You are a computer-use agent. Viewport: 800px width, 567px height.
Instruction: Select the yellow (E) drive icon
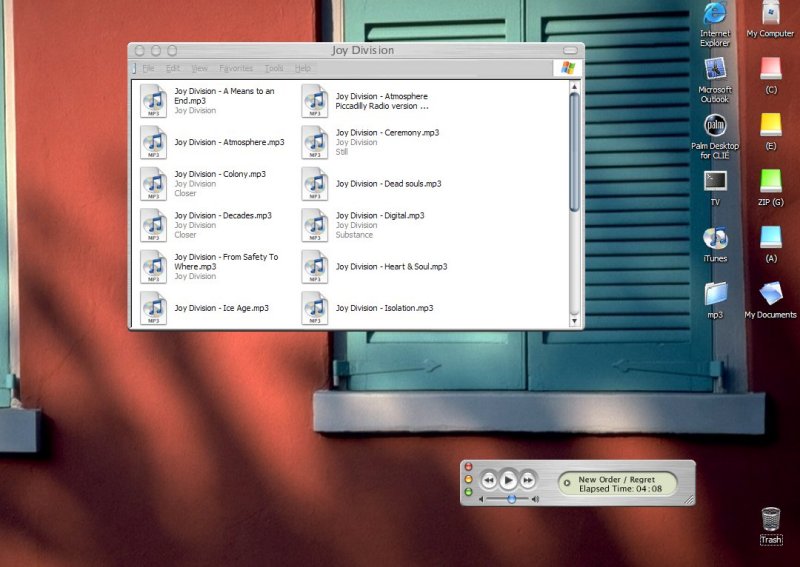click(x=770, y=125)
